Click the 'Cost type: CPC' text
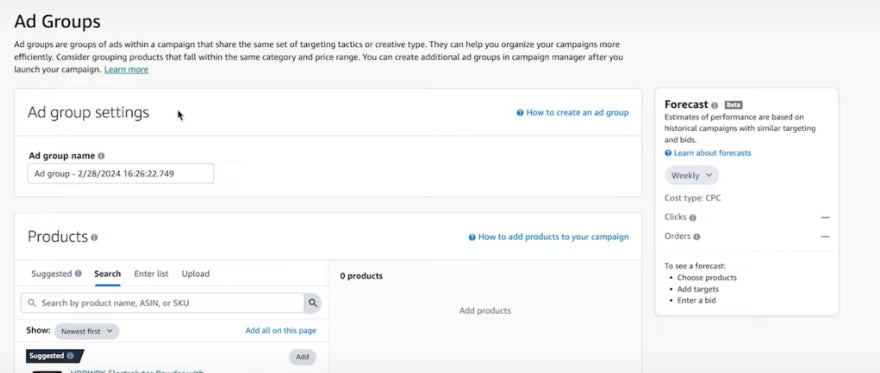This screenshot has height=373, width=880. (x=693, y=198)
